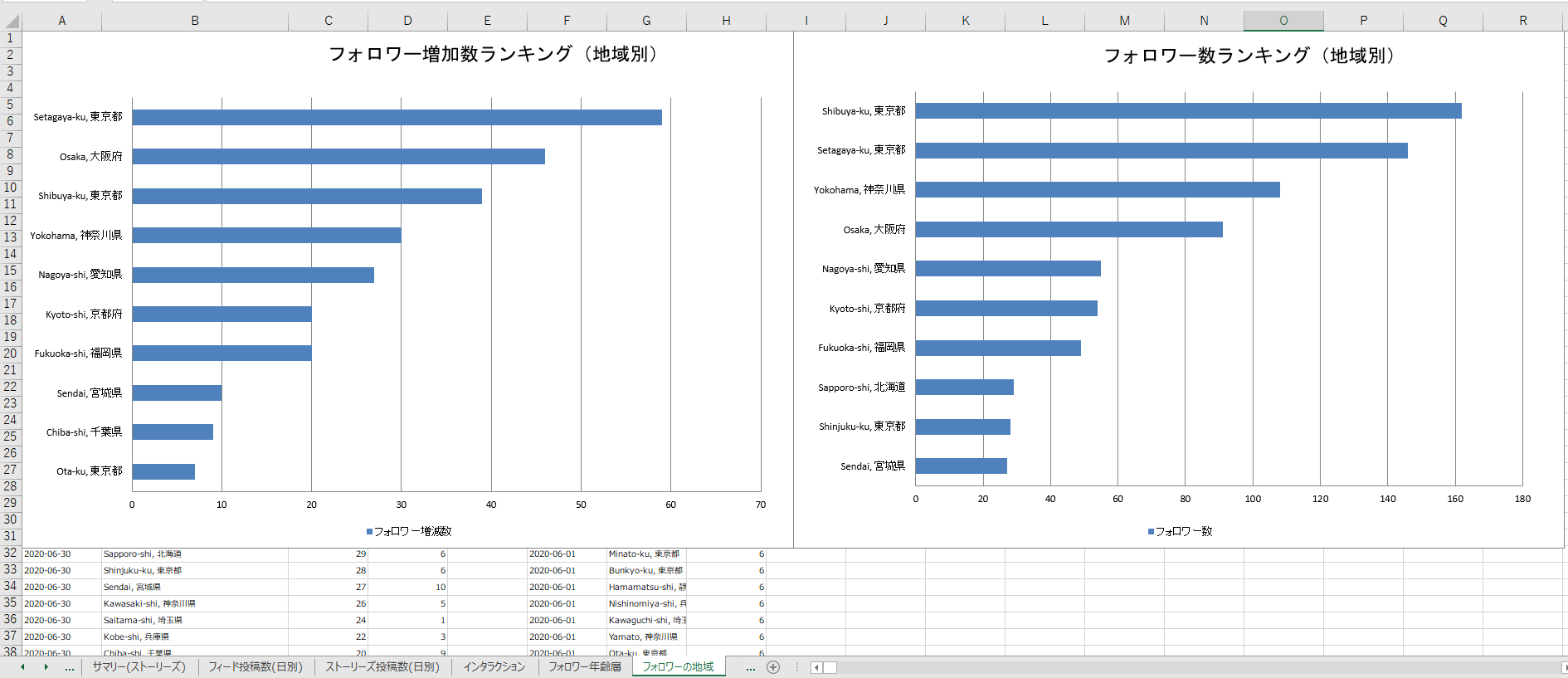Image resolution: width=1568 pixels, height=678 pixels.
Task: Select cell A32 with date 2020-06-30
Action: click(62, 554)
